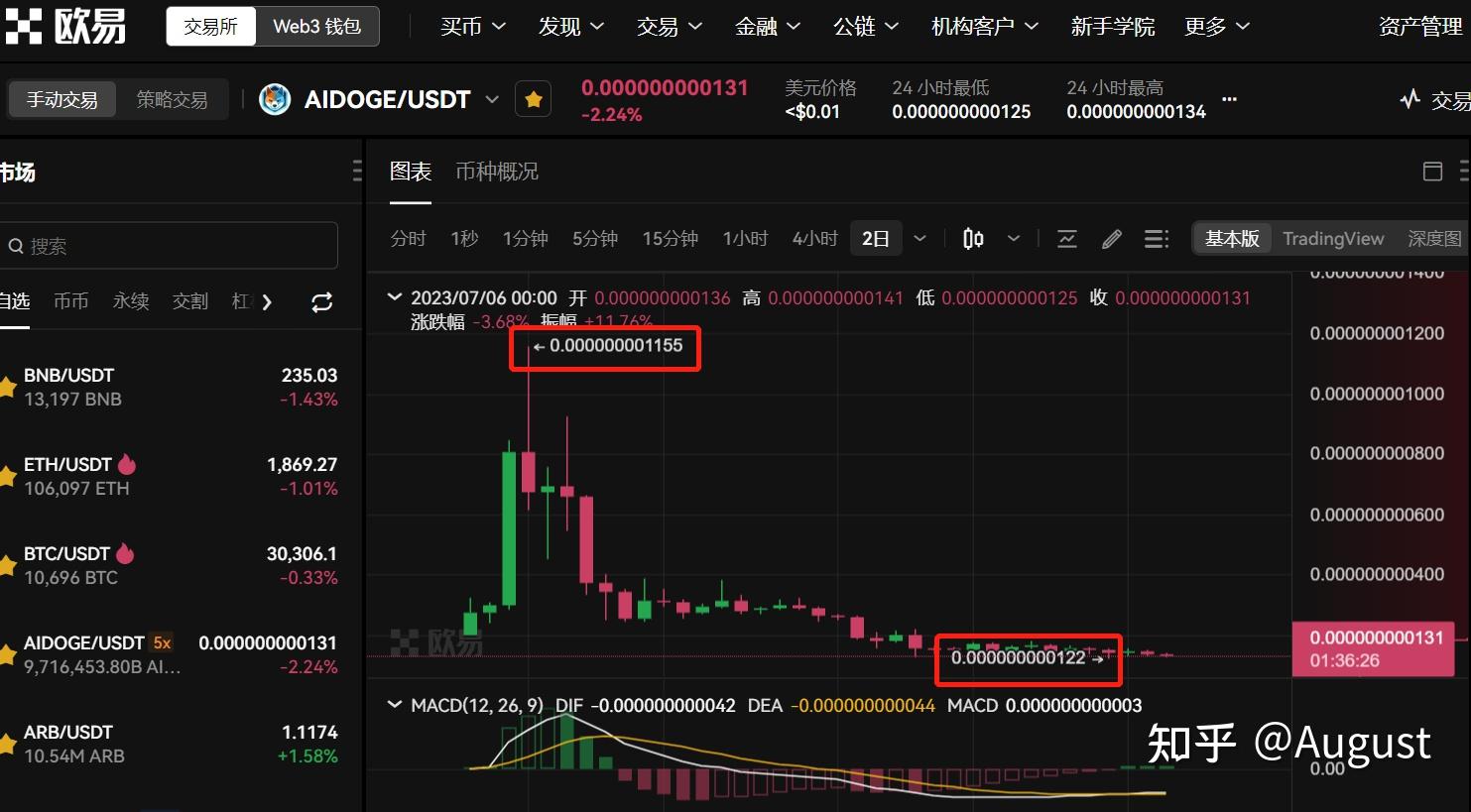The height and width of the screenshot is (812, 1471).
Task: Open the indicators icon
Action: (x=1067, y=239)
